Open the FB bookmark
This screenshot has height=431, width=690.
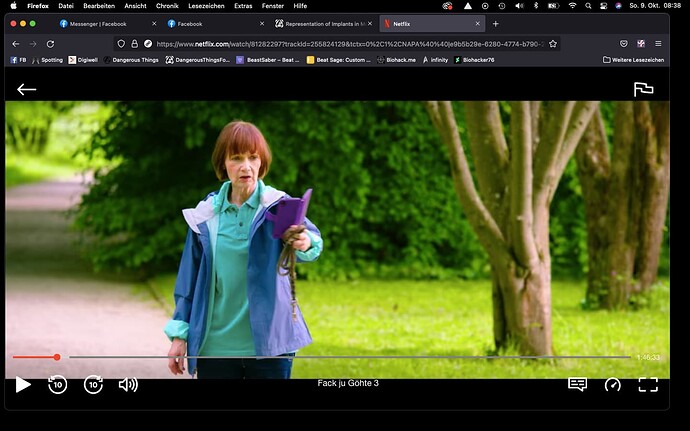coord(18,60)
